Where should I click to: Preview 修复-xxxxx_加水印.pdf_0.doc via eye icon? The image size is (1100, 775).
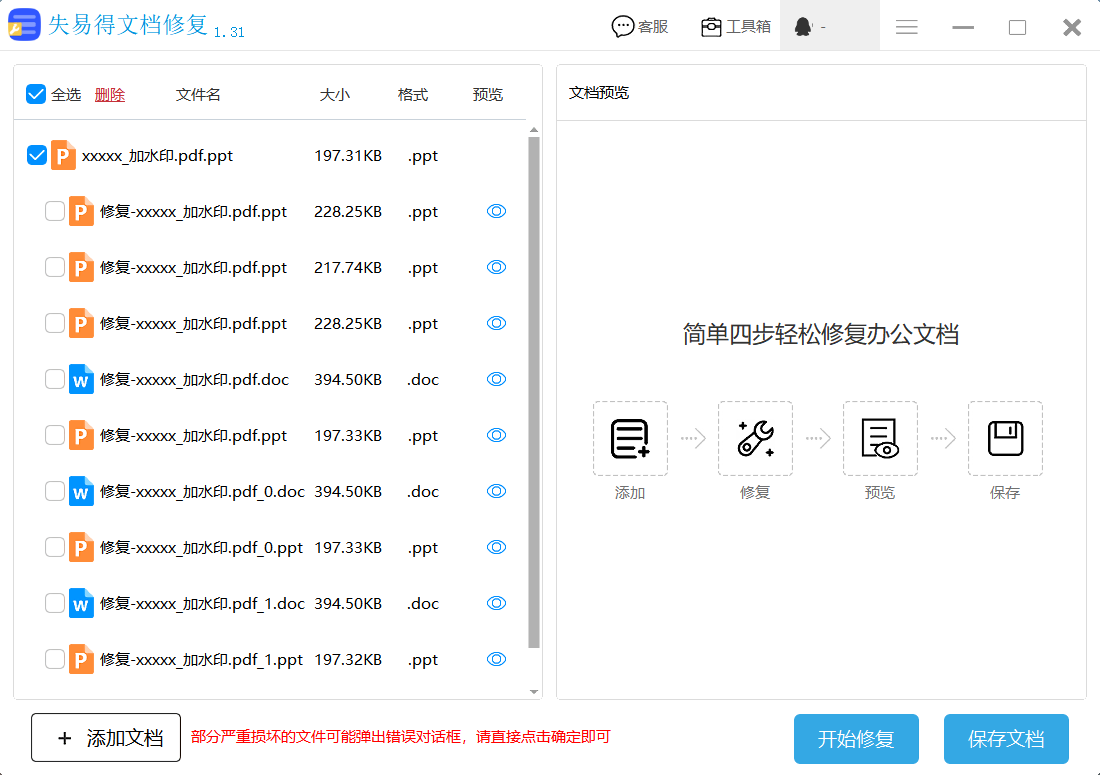(496, 491)
